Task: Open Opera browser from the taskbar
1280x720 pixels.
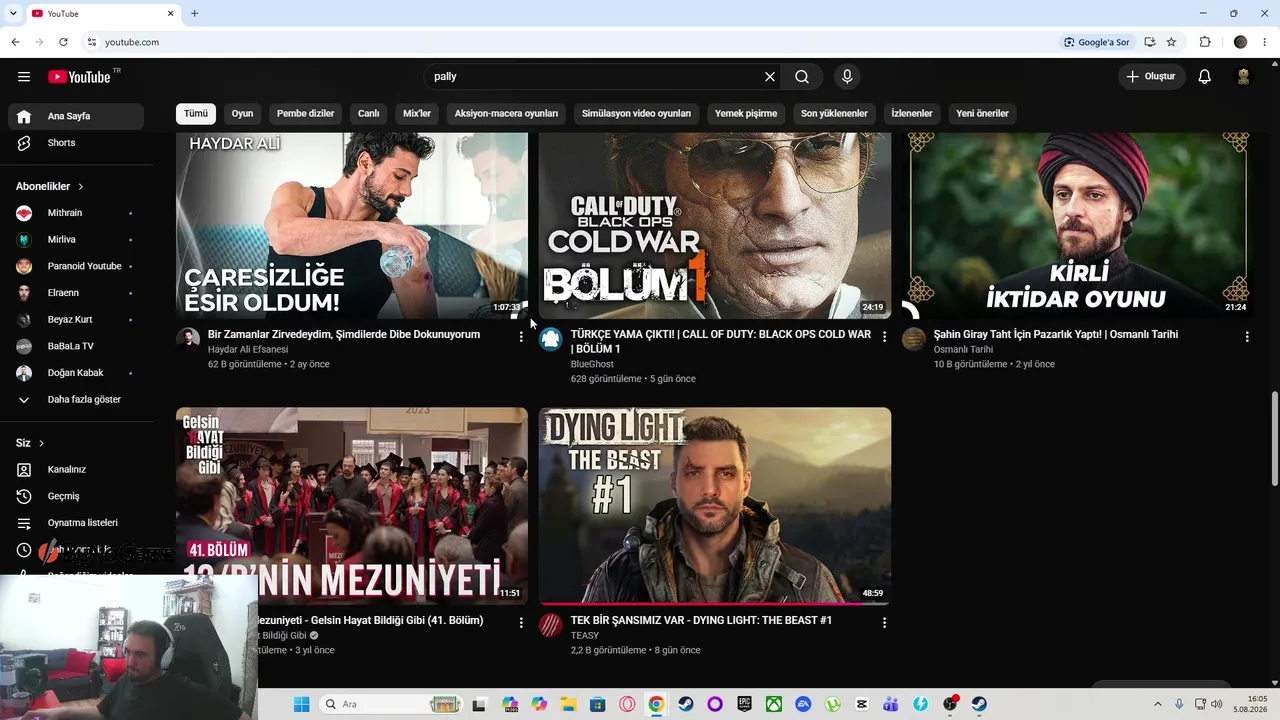Action: 627,704
